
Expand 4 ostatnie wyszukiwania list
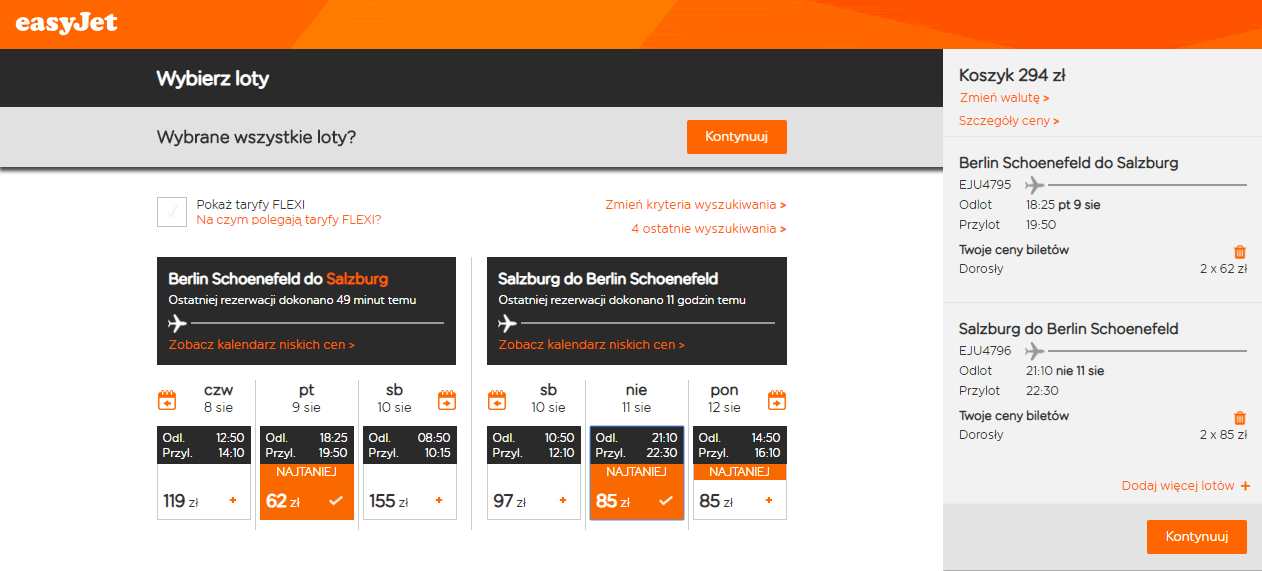coord(708,229)
